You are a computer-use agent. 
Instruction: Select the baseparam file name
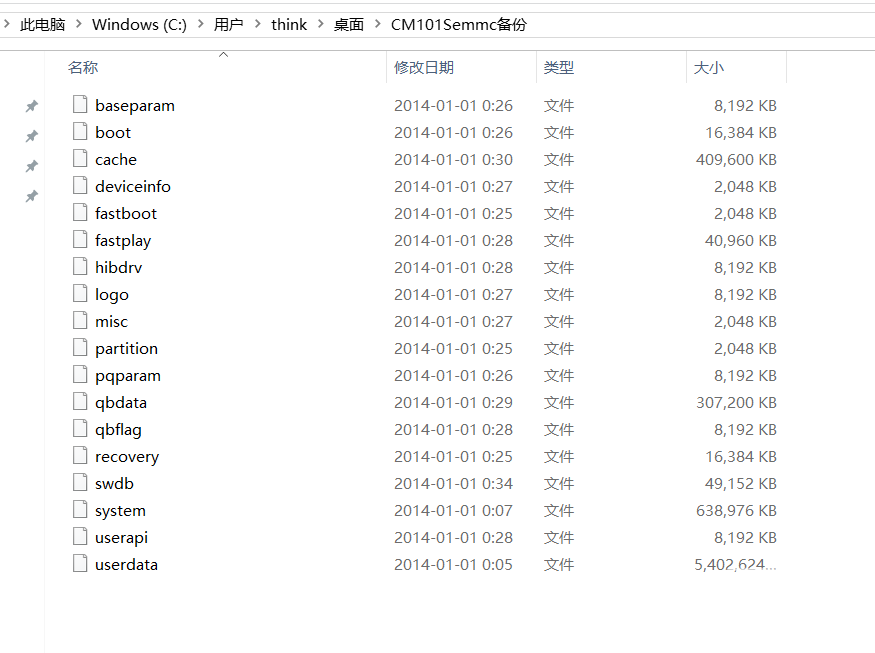point(135,105)
